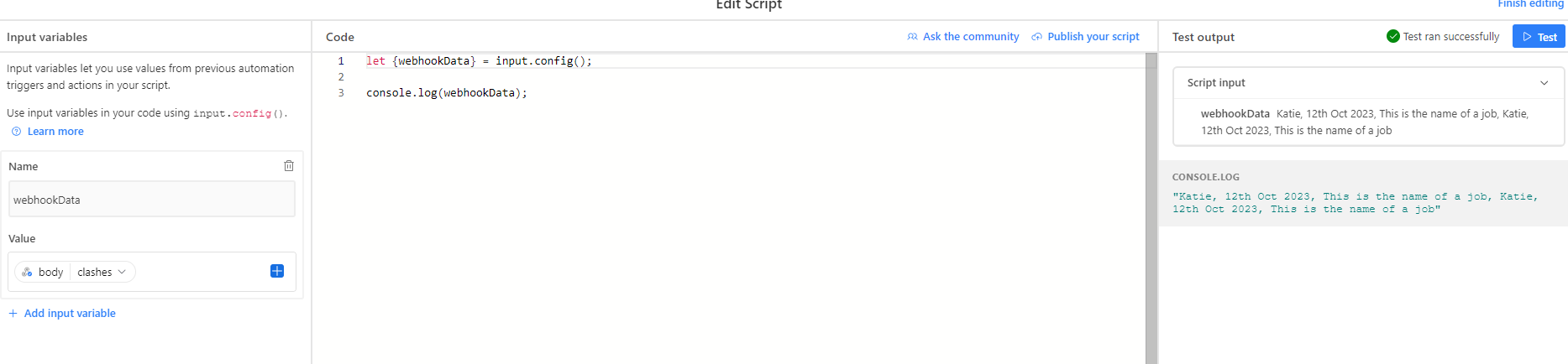Click the help icon beside Learn more

click(x=16, y=132)
